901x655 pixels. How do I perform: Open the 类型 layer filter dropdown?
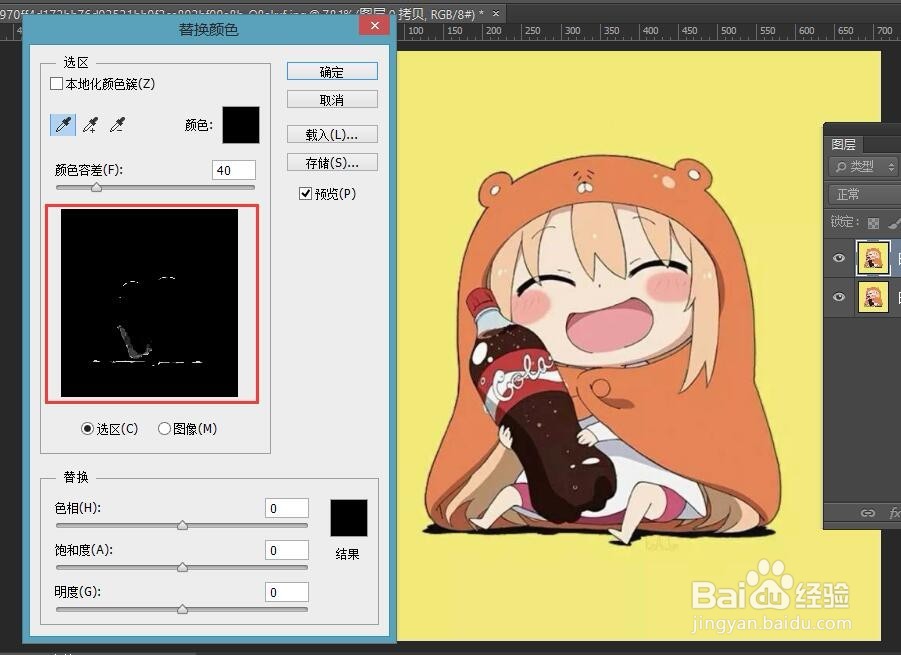[863, 167]
